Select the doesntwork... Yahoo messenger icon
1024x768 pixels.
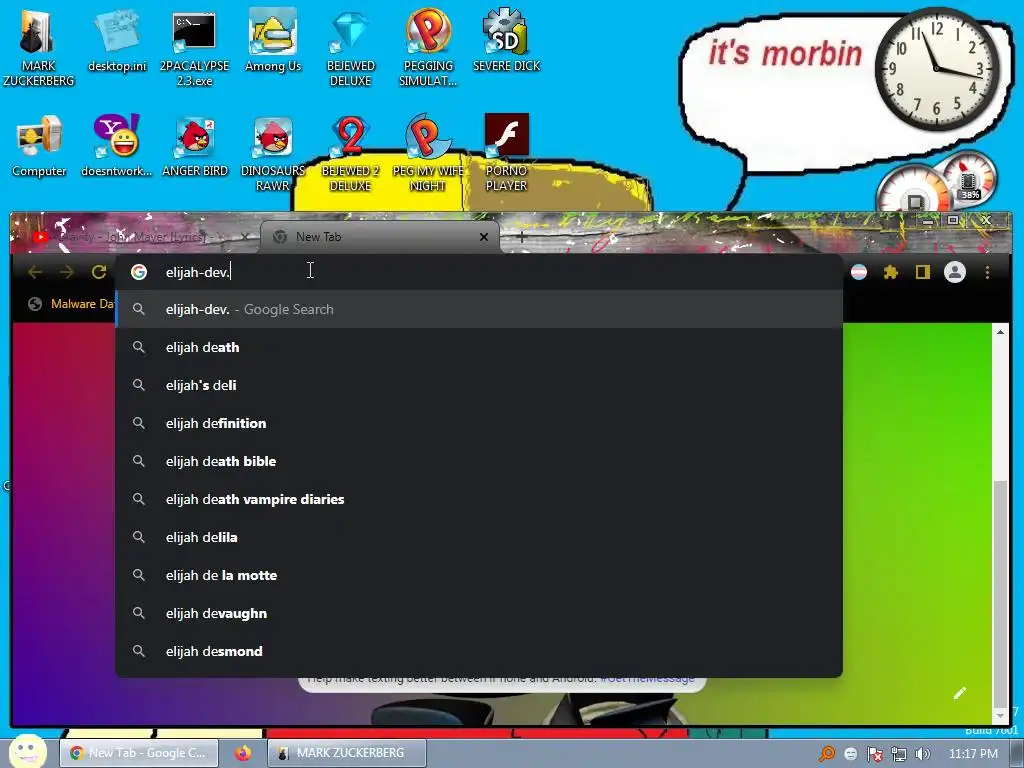click(x=116, y=145)
